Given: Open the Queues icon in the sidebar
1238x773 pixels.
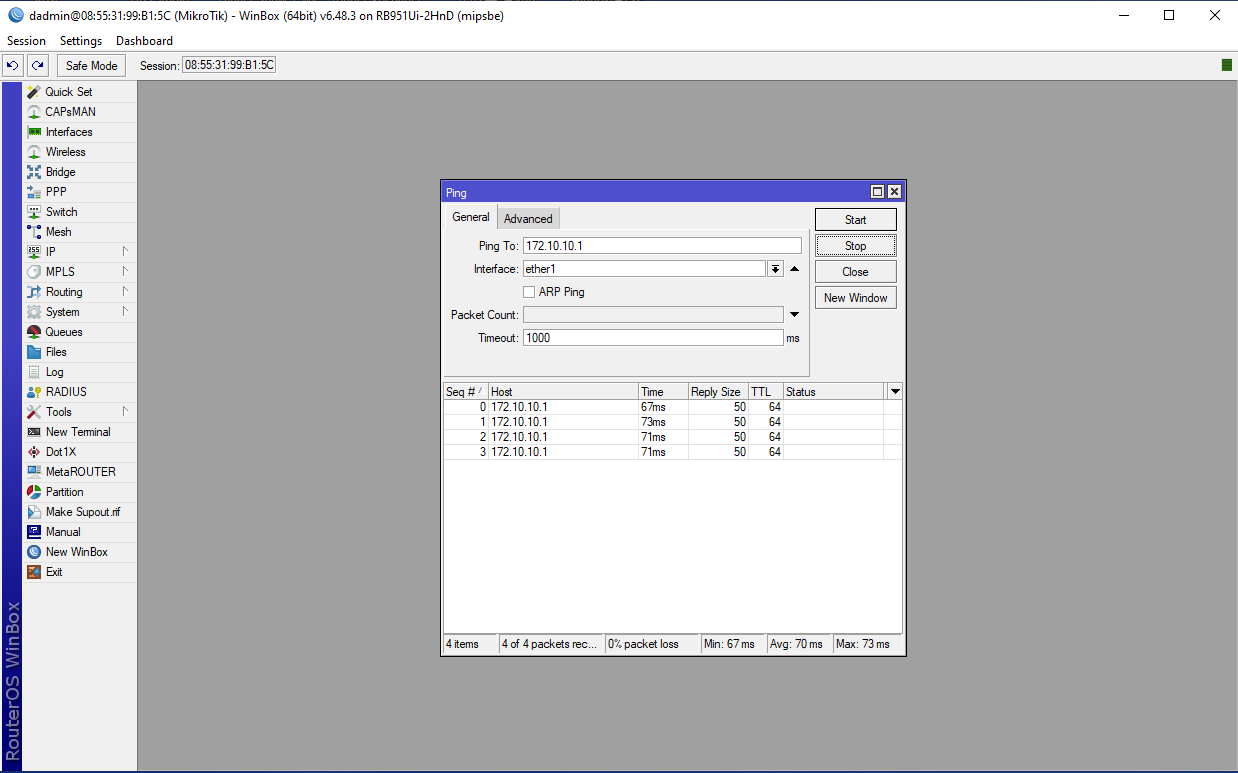Looking at the screenshot, I should pos(34,332).
